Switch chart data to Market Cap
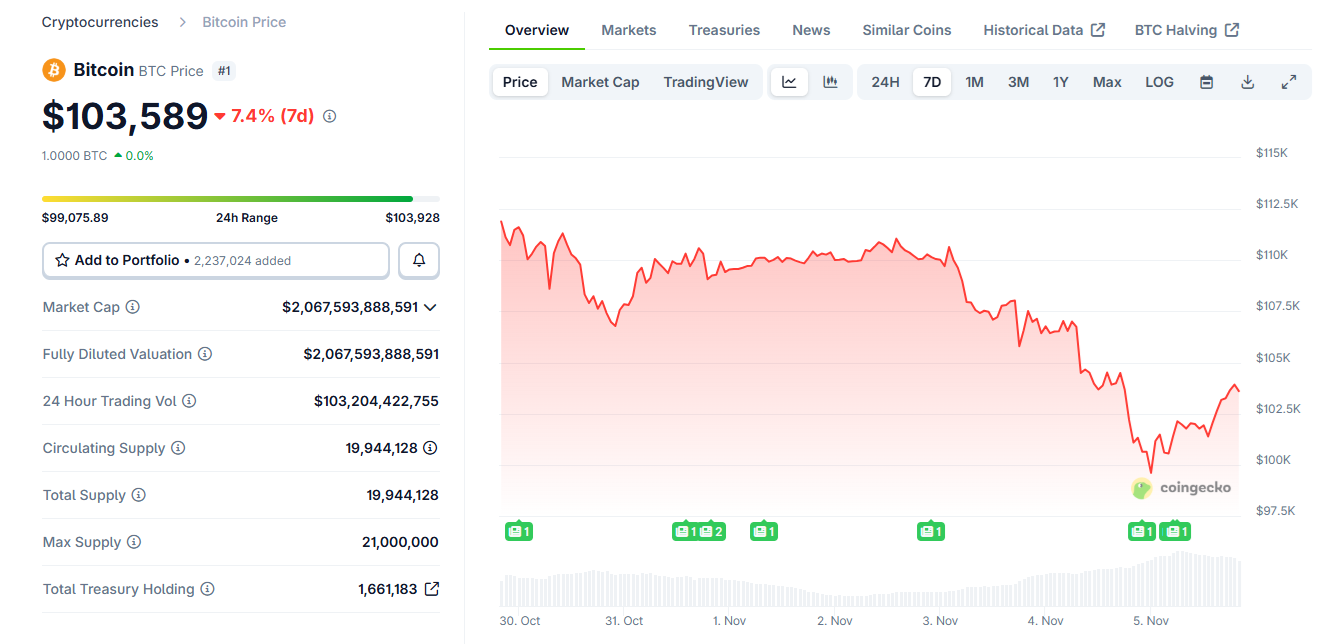The image size is (1341, 644). coord(600,81)
